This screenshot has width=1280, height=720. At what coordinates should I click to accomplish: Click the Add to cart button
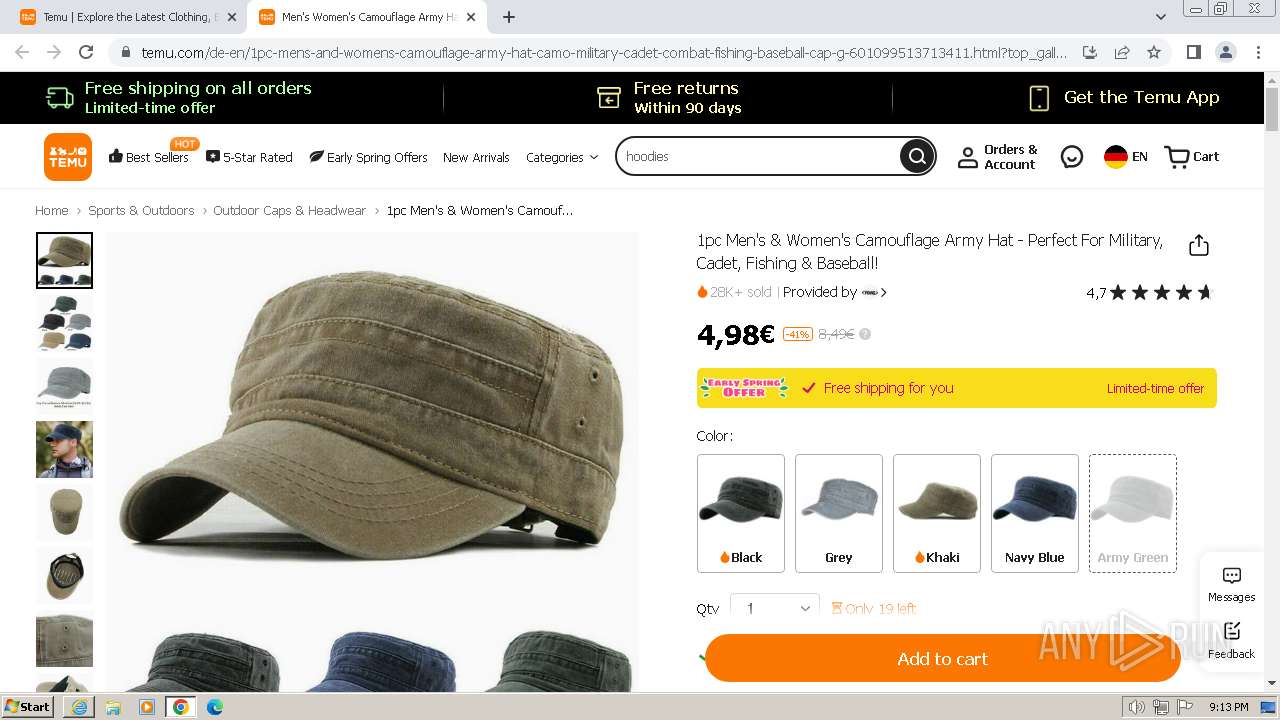pyautogui.click(x=942, y=658)
